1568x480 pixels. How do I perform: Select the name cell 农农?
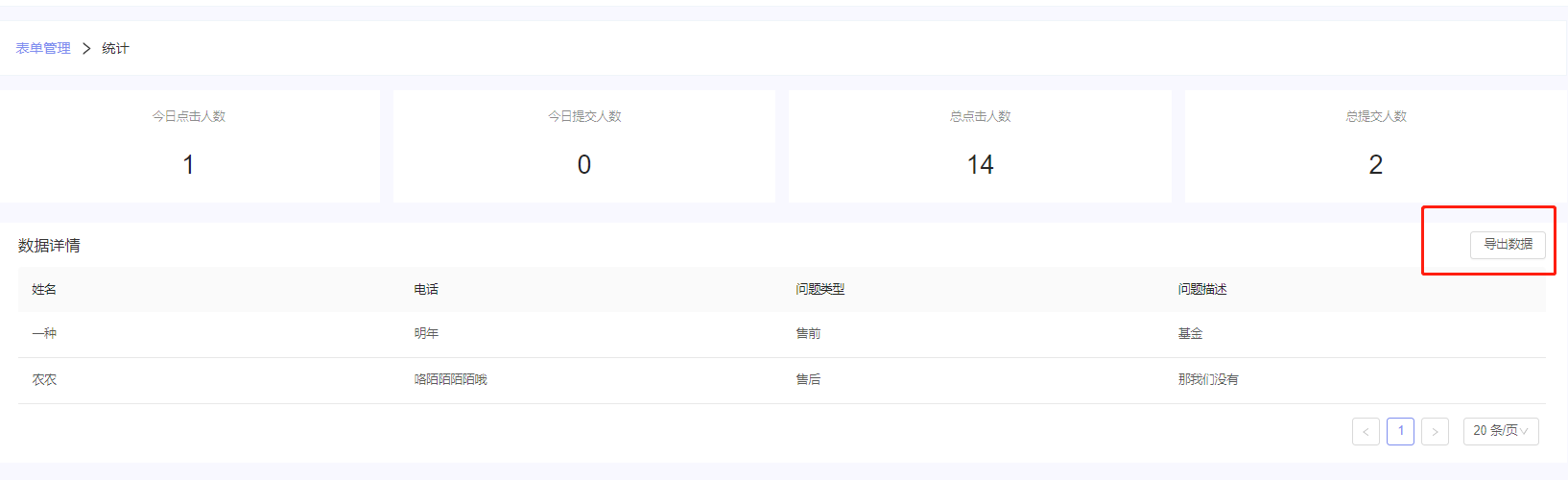click(44, 379)
